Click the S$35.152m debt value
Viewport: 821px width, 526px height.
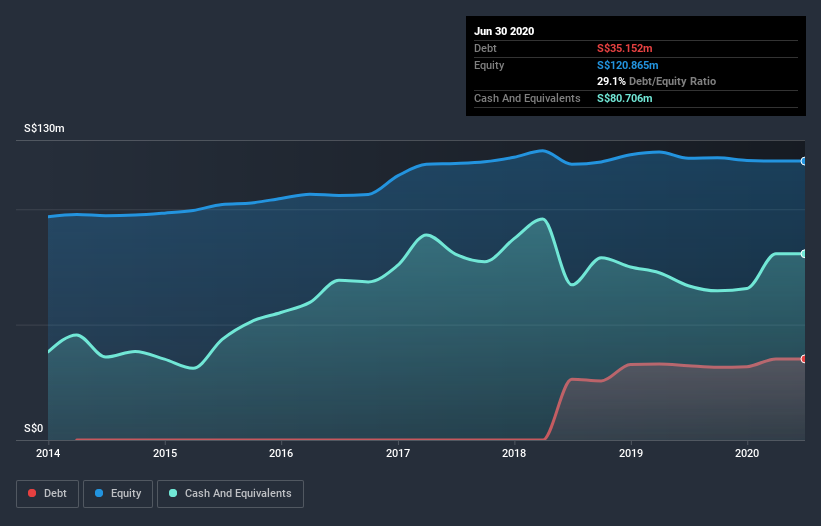coord(625,48)
